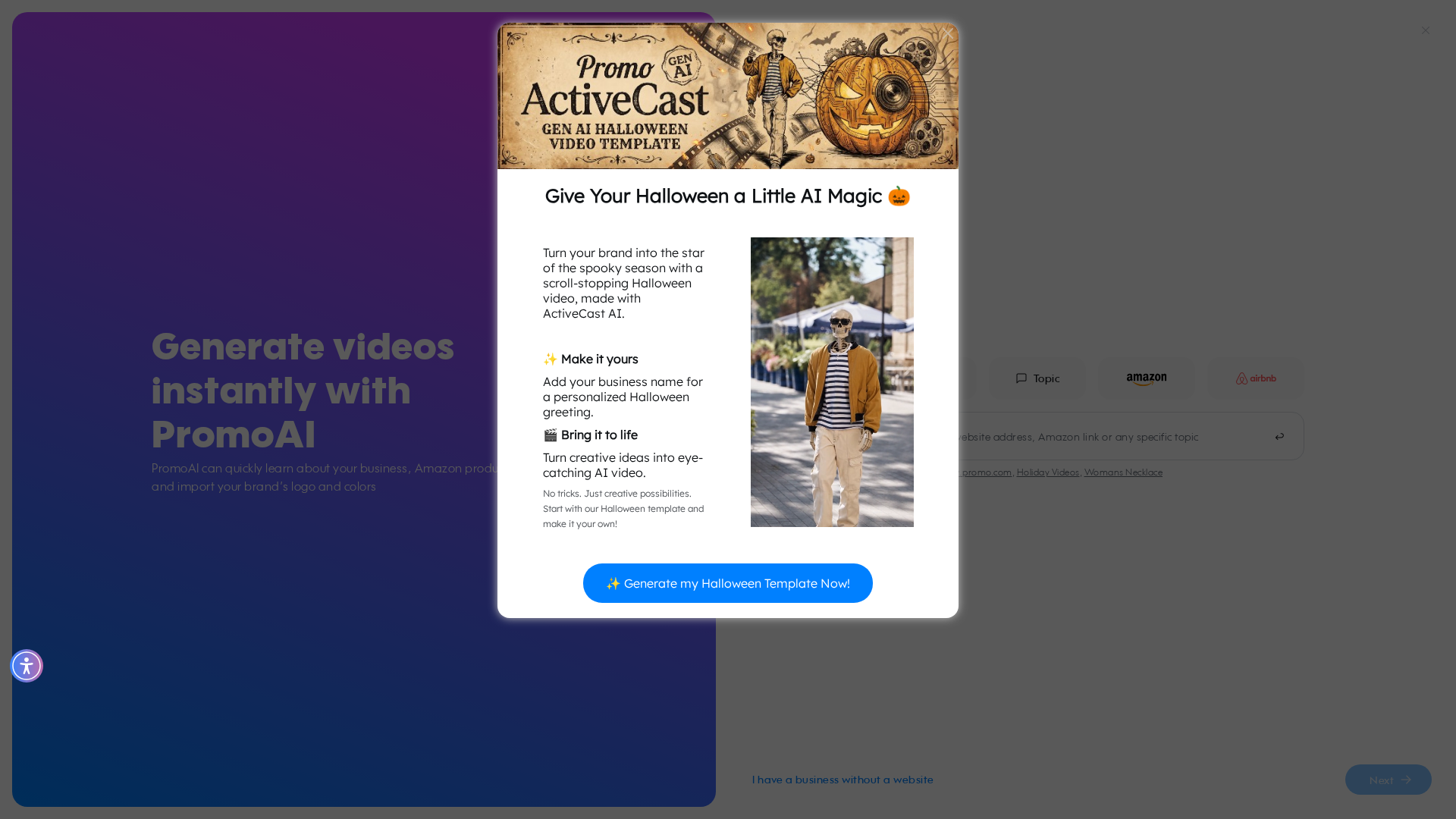Click the Holiday Videos example link
The image size is (1456, 819).
tap(1047, 472)
